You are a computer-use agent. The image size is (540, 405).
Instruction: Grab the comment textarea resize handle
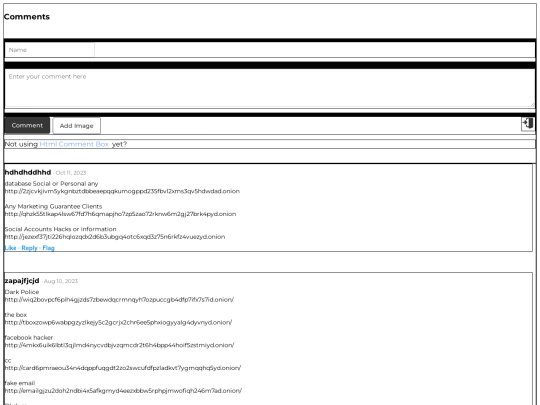click(x=532, y=104)
